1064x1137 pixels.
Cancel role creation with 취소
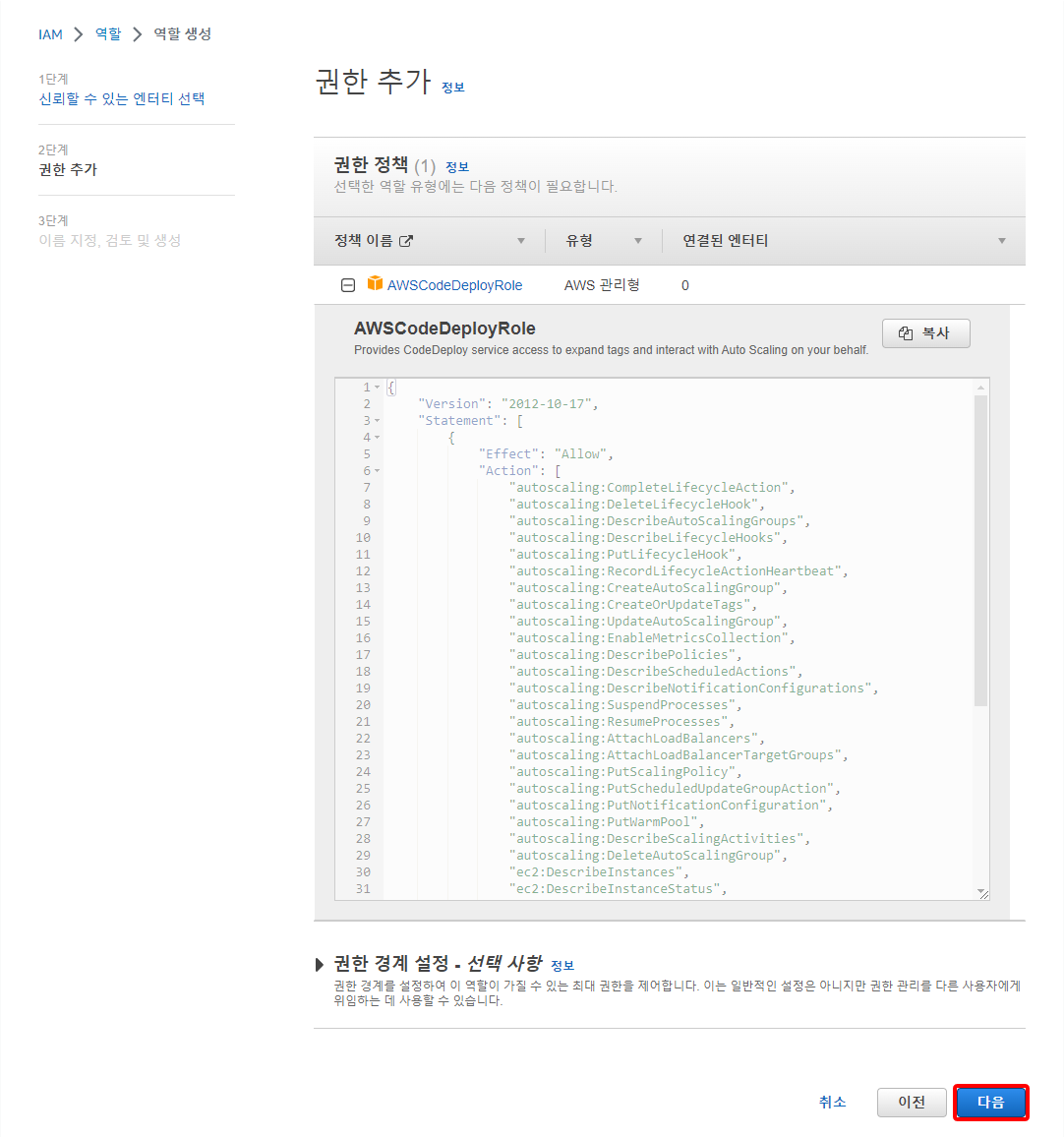832,1103
